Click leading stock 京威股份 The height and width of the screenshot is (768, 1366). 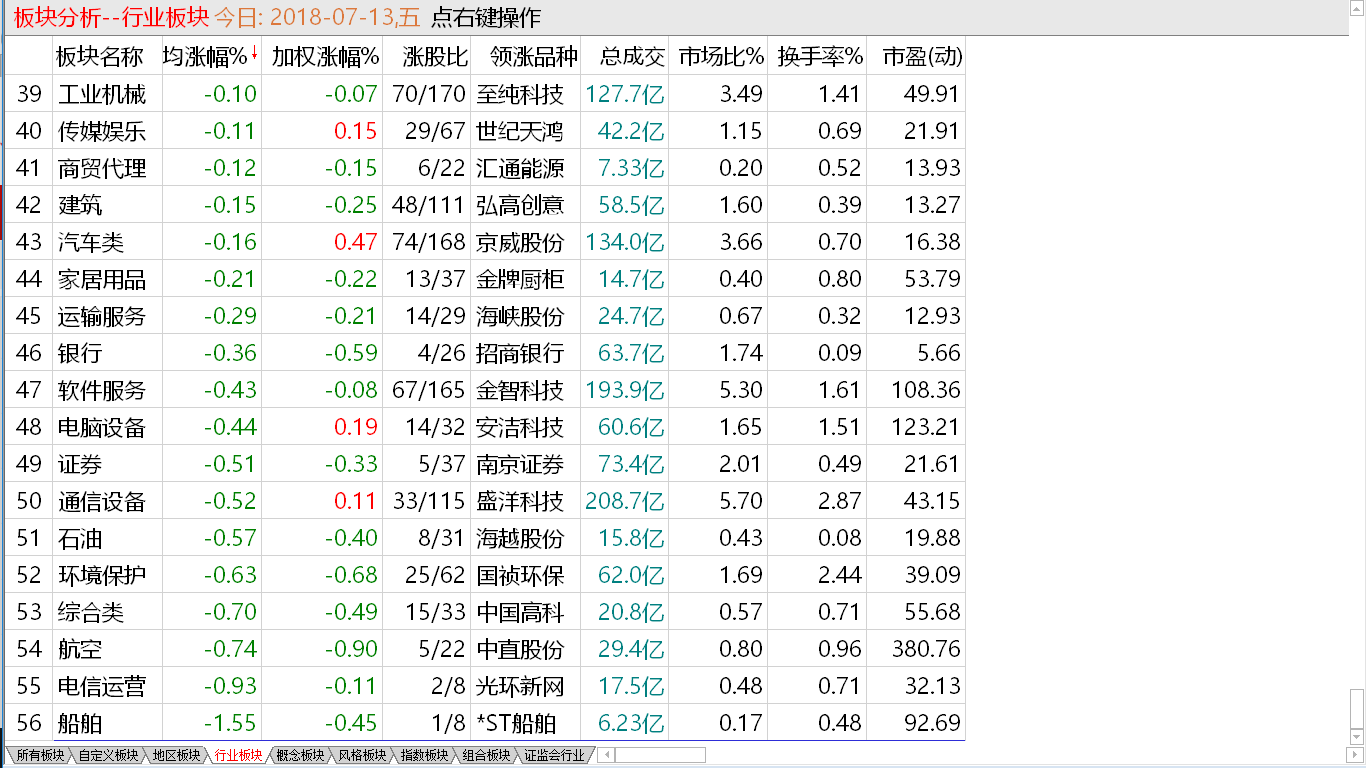tap(520, 242)
